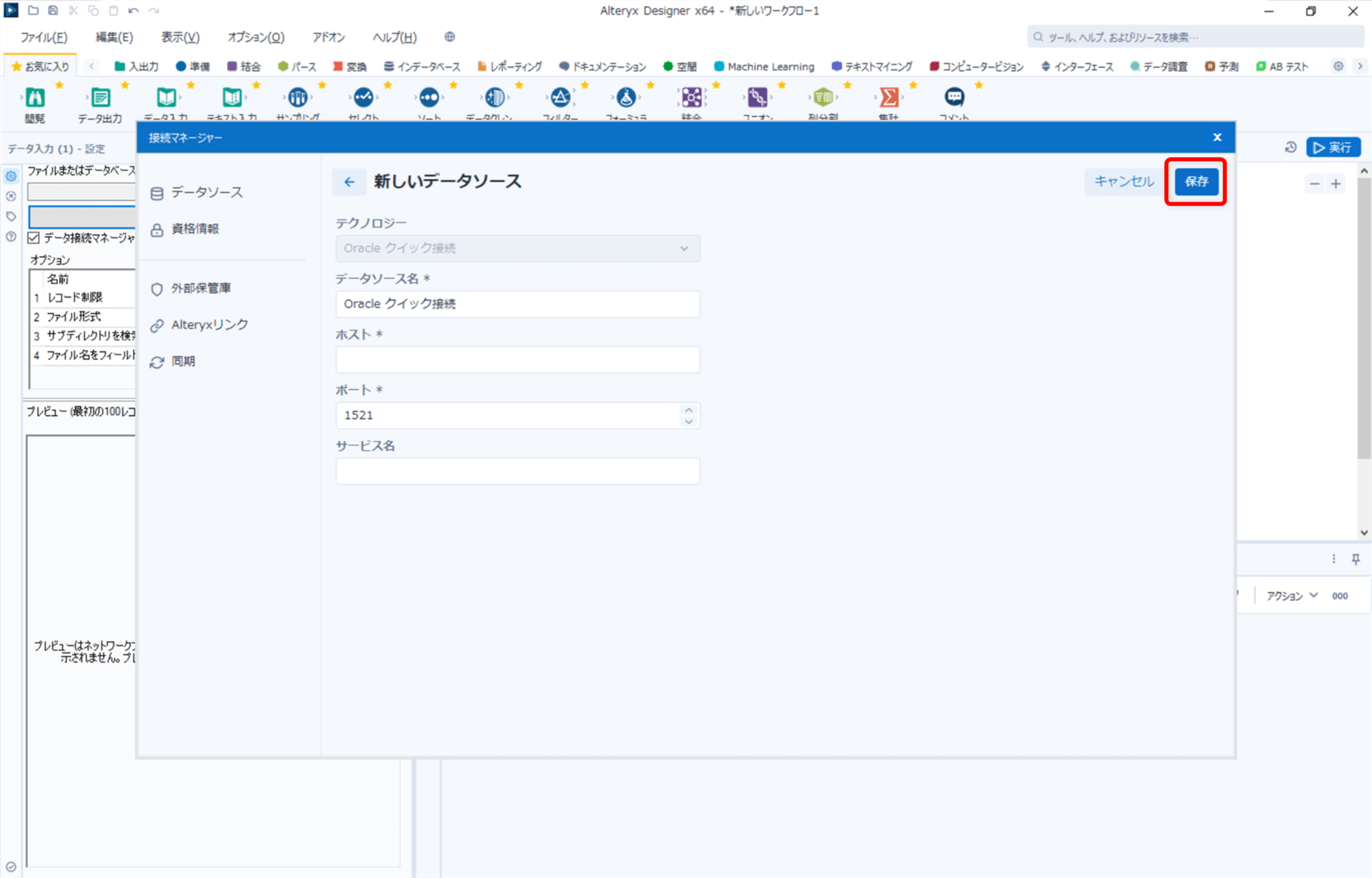The height and width of the screenshot is (878, 1372).
Task: Click the canvas vertical scrollbar thumb
Action: click(1364, 319)
